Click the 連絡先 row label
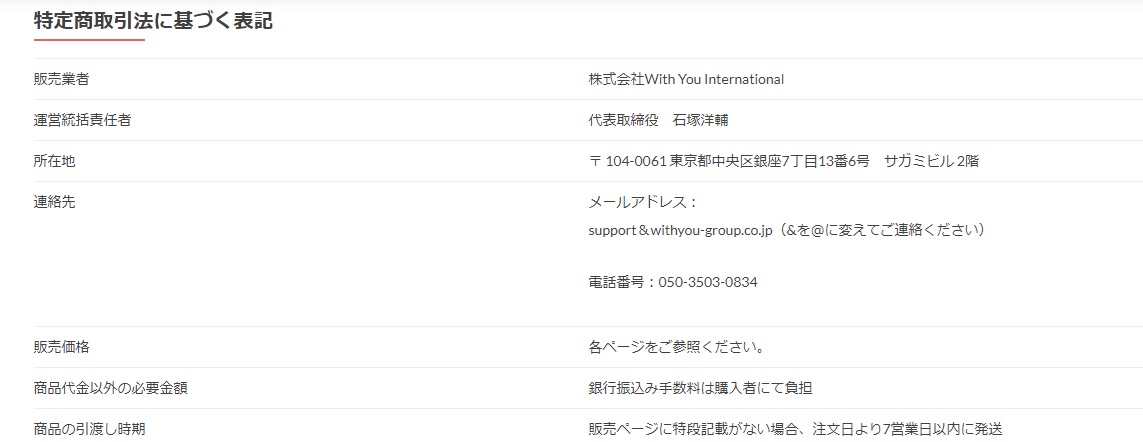 tap(54, 202)
